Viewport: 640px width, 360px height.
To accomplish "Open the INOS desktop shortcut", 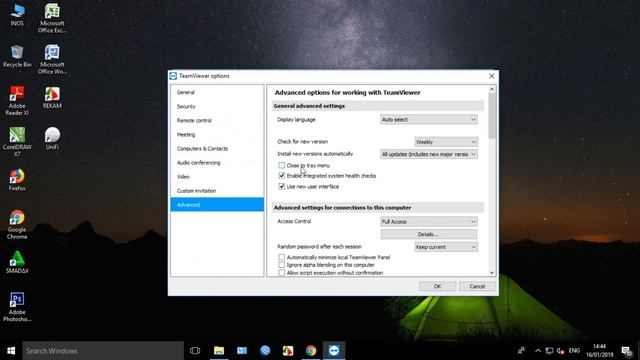I will (17, 15).
